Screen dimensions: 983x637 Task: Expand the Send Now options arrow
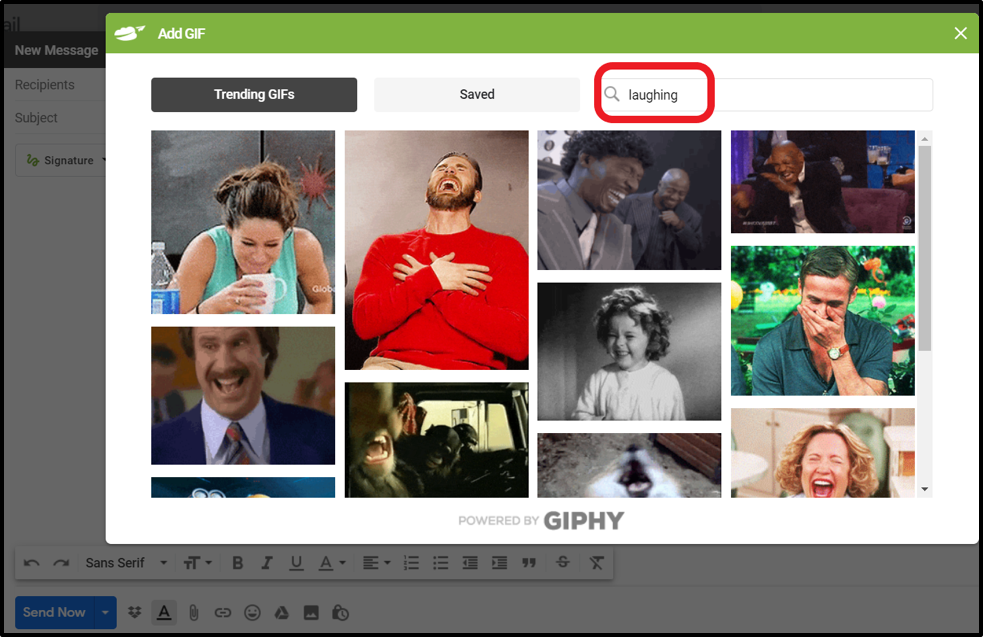pyautogui.click(x=105, y=612)
